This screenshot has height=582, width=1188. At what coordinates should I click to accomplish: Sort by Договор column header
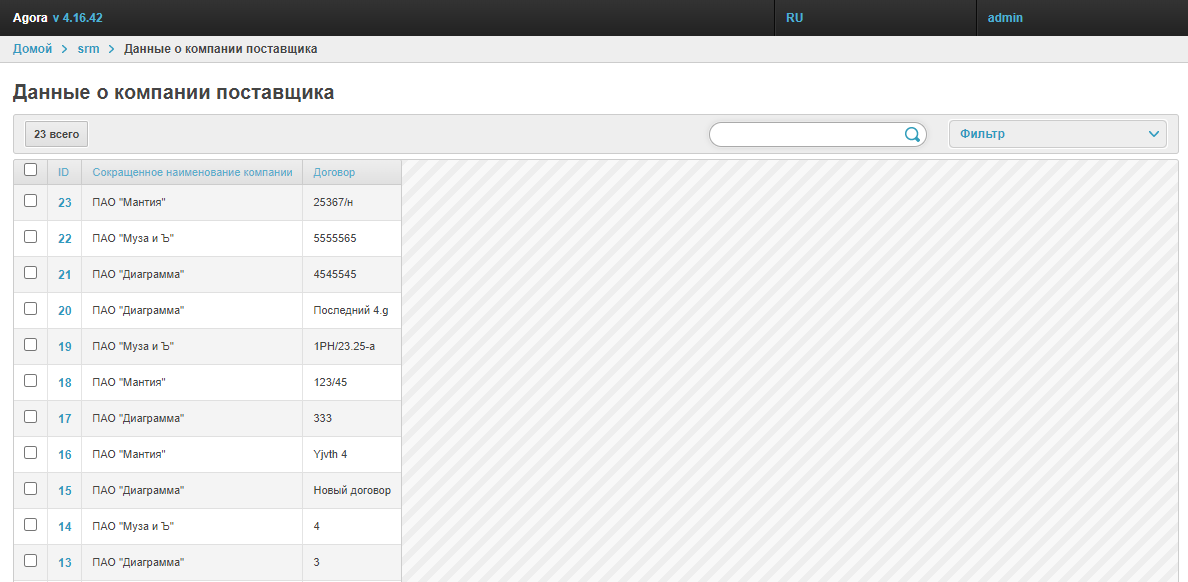[334, 172]
